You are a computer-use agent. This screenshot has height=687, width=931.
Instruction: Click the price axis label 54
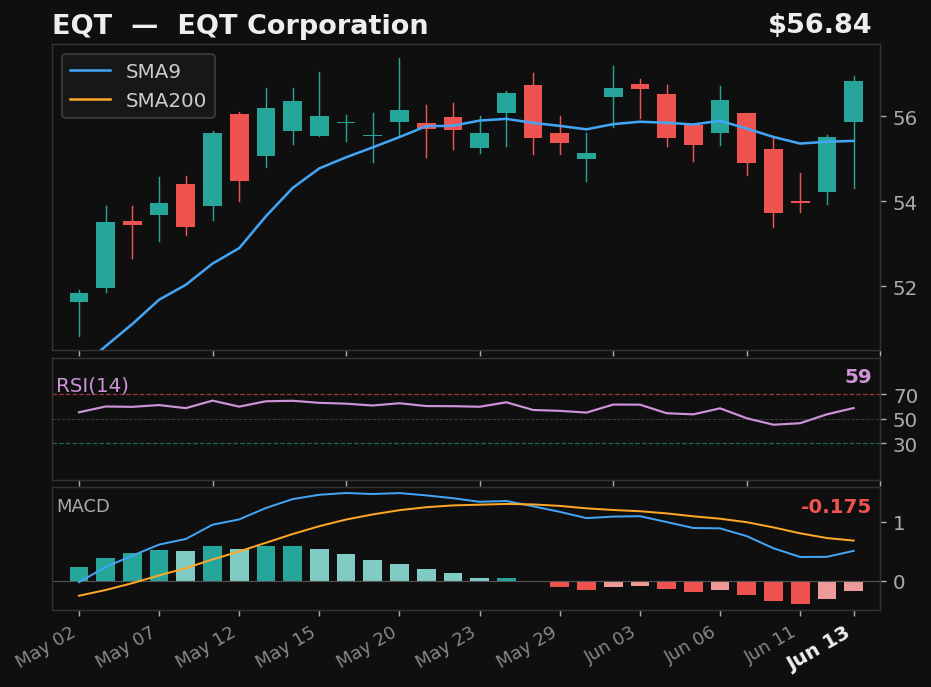pos(905,203)
